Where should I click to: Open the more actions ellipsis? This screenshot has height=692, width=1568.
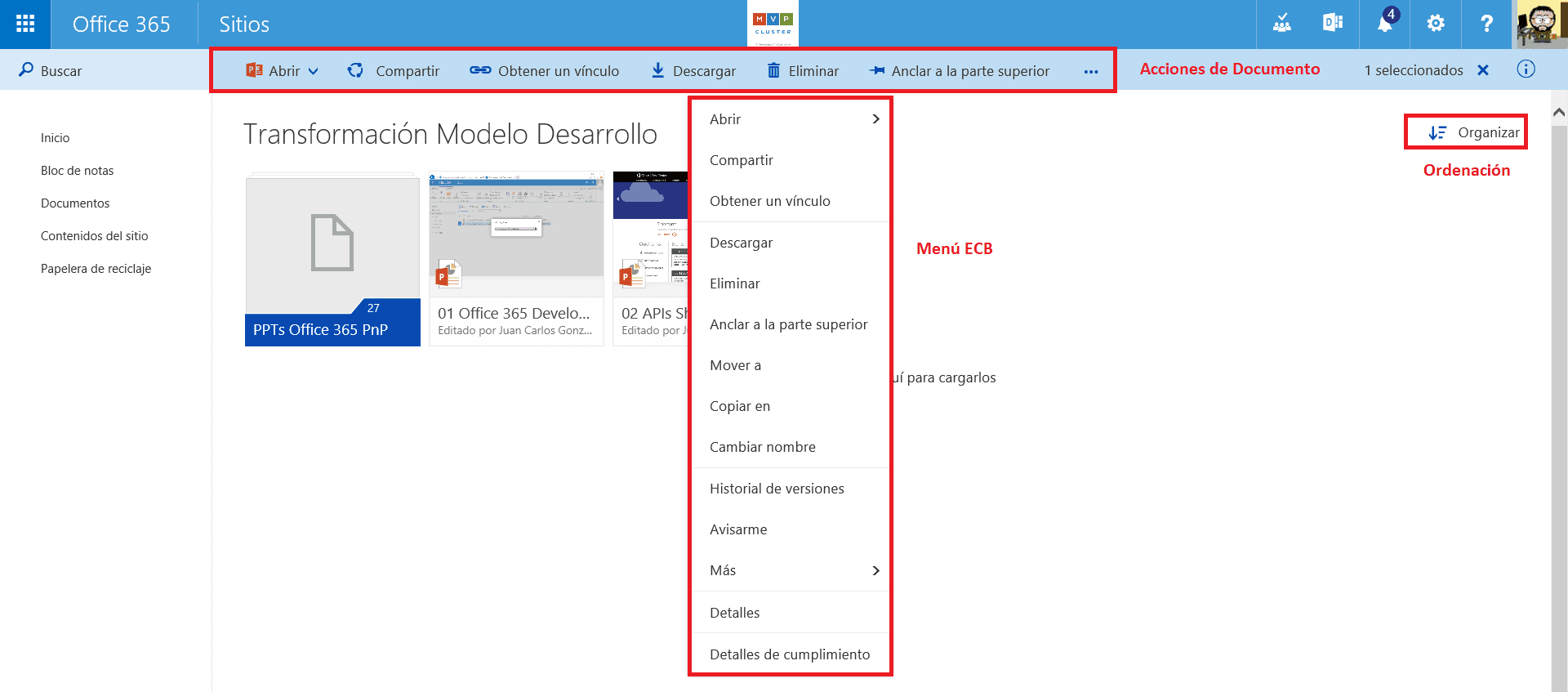click(x=1091, y=71)
